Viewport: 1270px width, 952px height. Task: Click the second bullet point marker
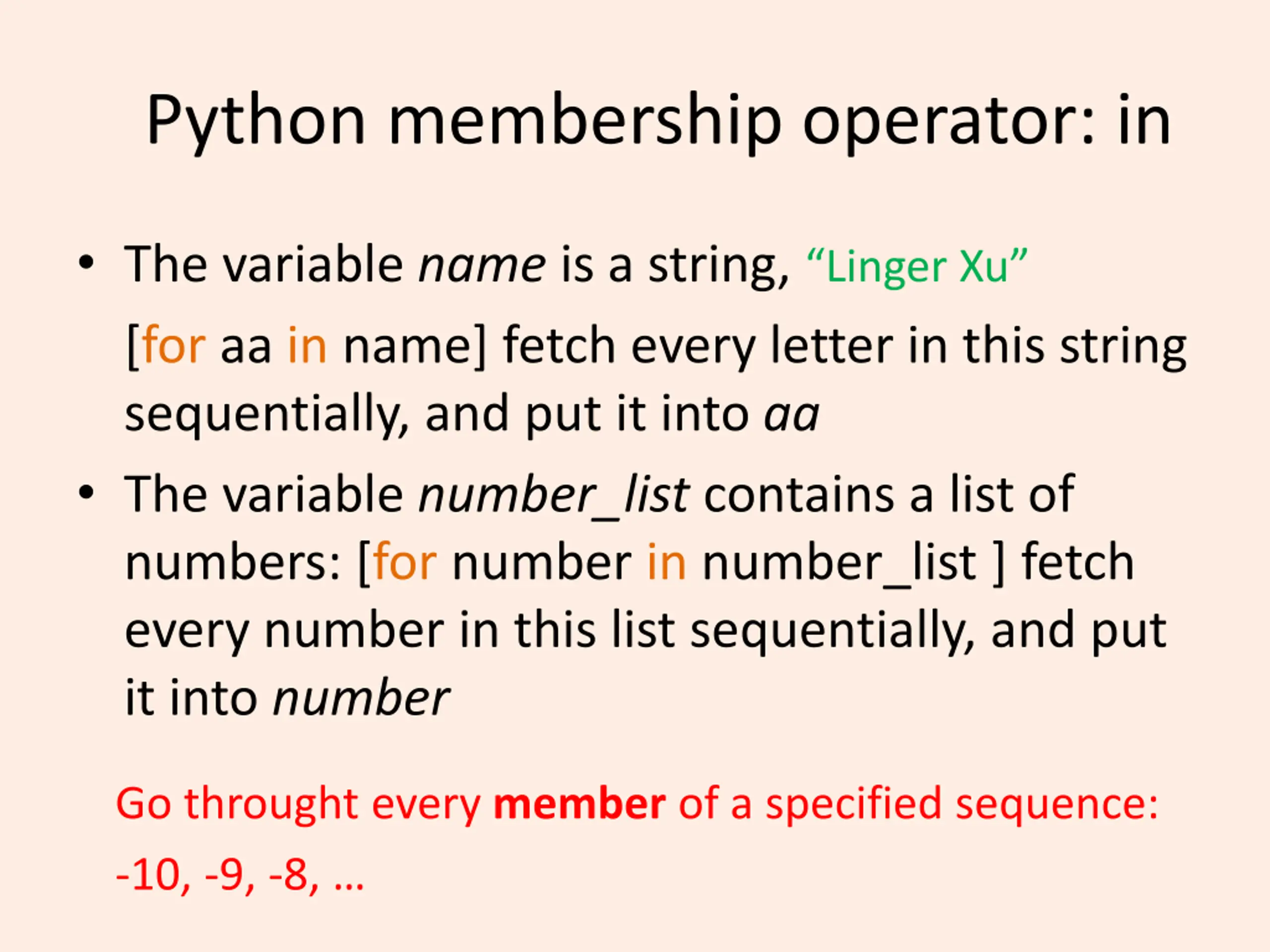tap(86, 492)
